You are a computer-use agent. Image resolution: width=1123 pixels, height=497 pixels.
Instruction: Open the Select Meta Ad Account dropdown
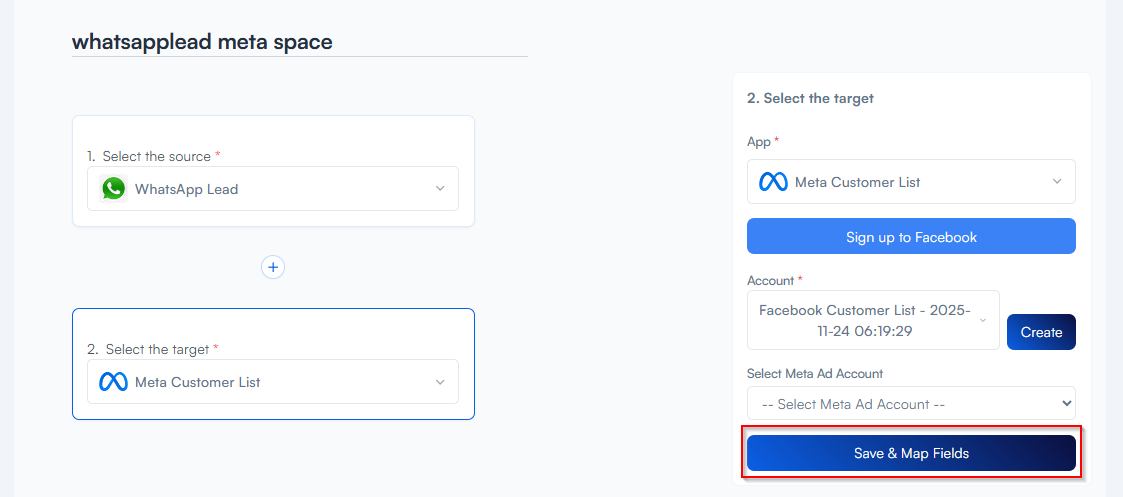point(910,404)
